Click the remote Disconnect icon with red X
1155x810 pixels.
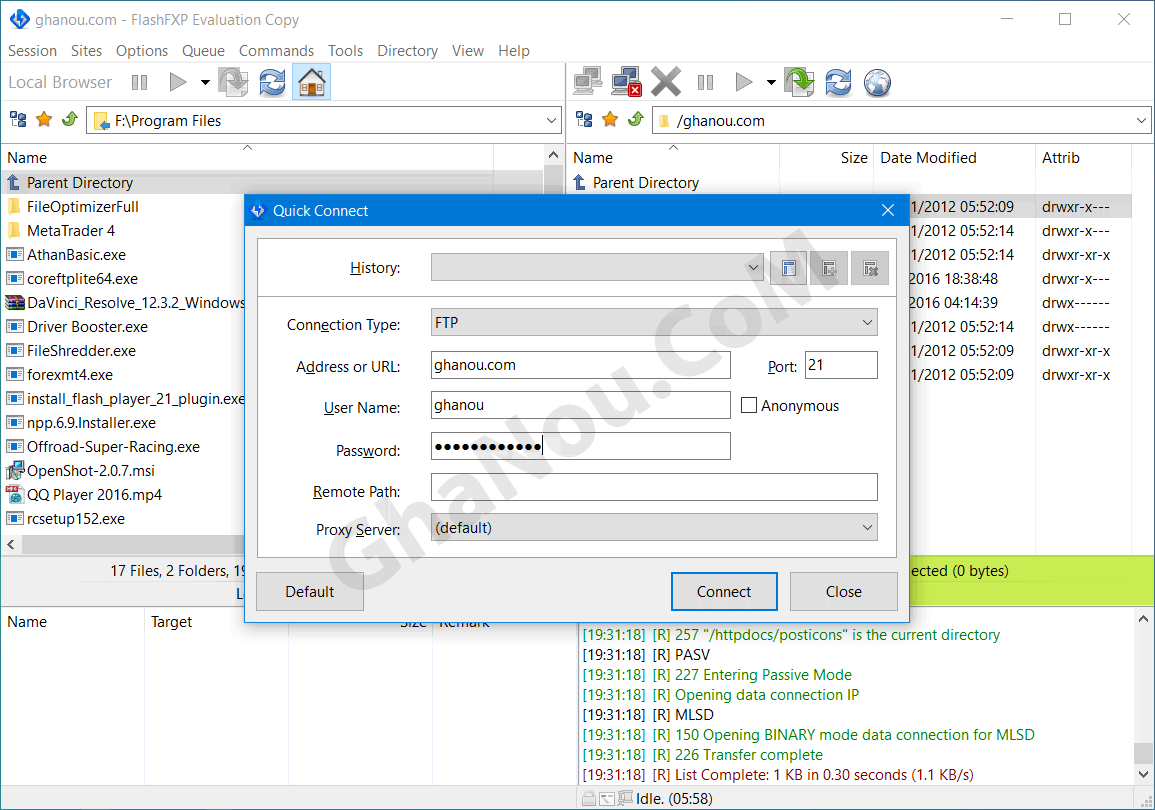627,82
